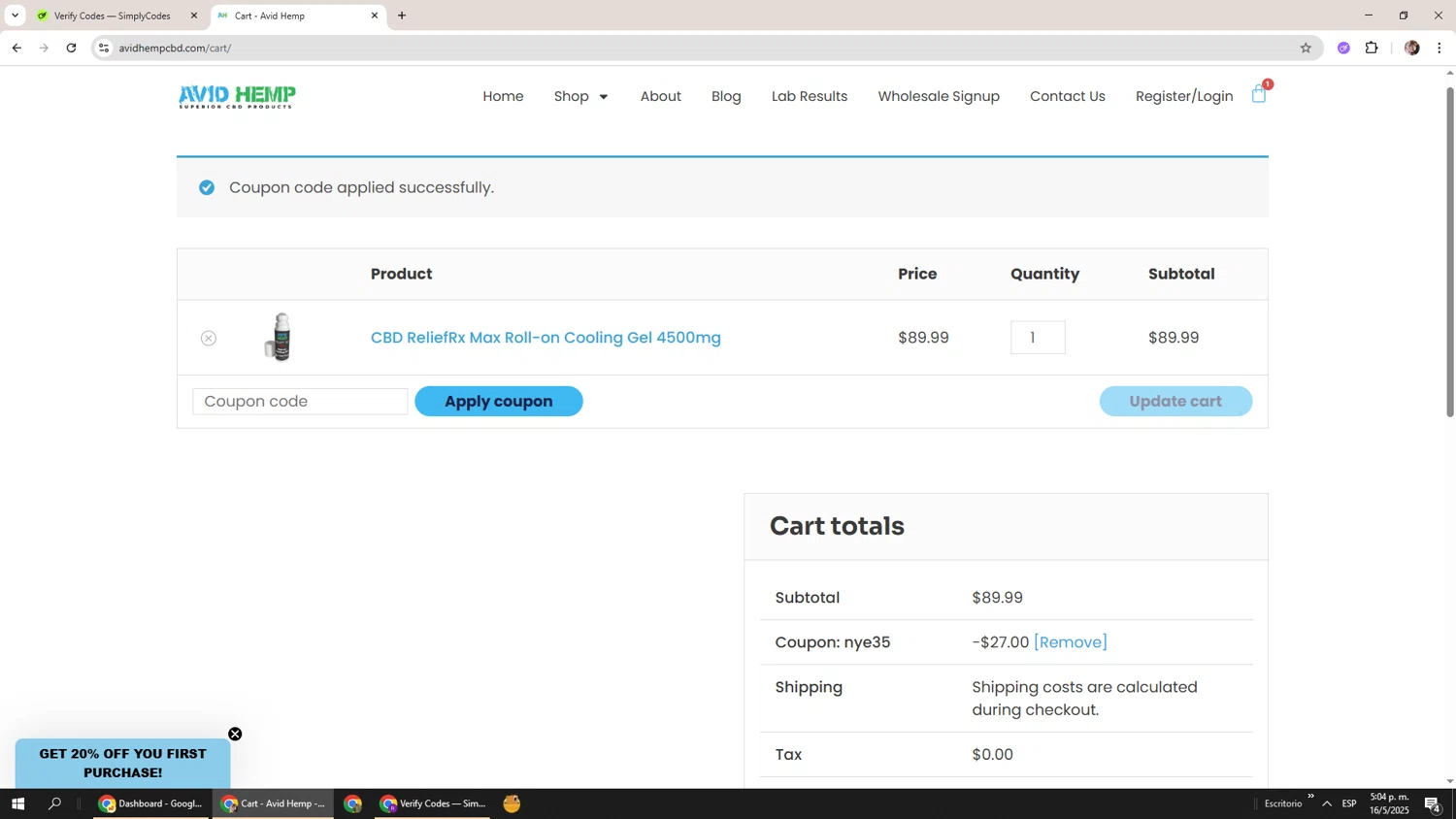Screen dimensions: 1456x819
Task: Click the Update cart button
Action: 1175,401
